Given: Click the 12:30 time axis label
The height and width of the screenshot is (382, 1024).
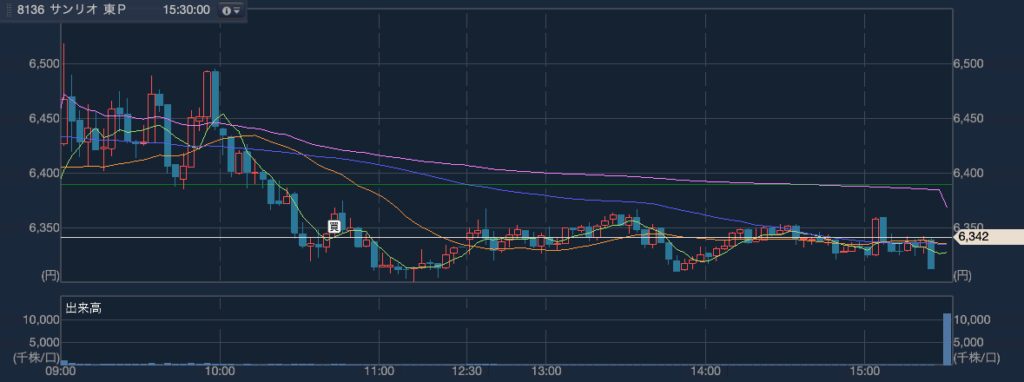Looking at the screenshot, I should [x=466, y=372].
